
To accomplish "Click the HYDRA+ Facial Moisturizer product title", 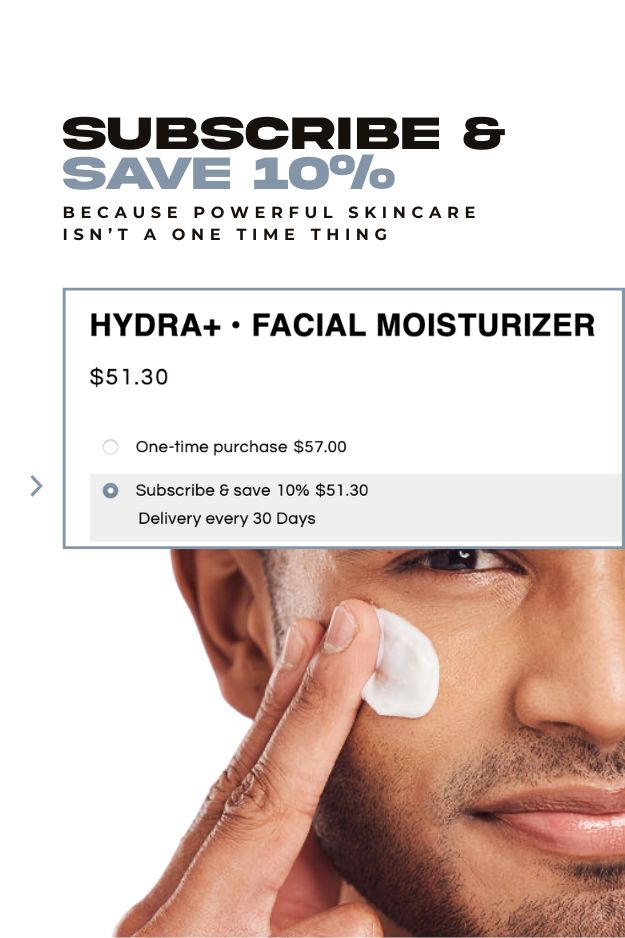I will 342,325.
